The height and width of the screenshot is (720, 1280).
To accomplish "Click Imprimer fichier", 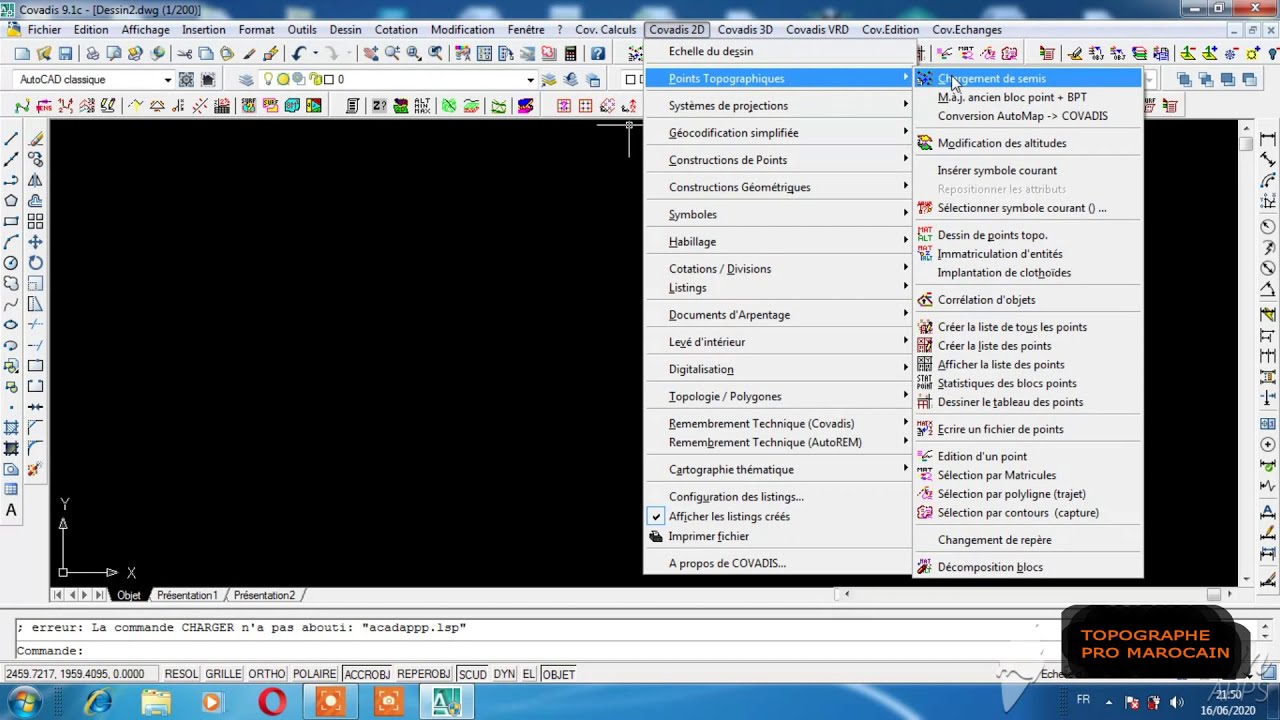I will click(778, 536).
